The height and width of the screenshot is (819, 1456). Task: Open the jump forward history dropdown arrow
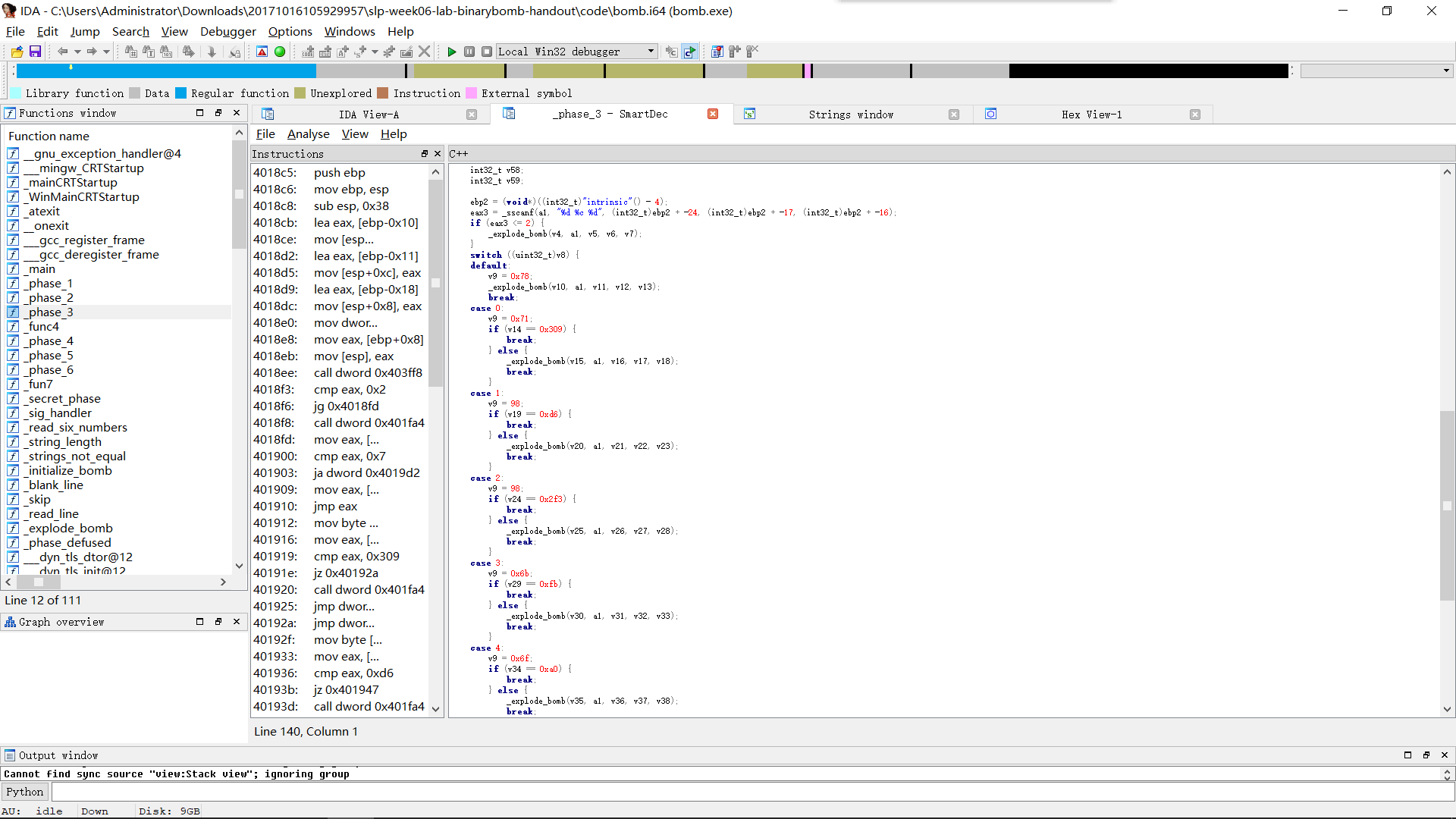(106, 52)
